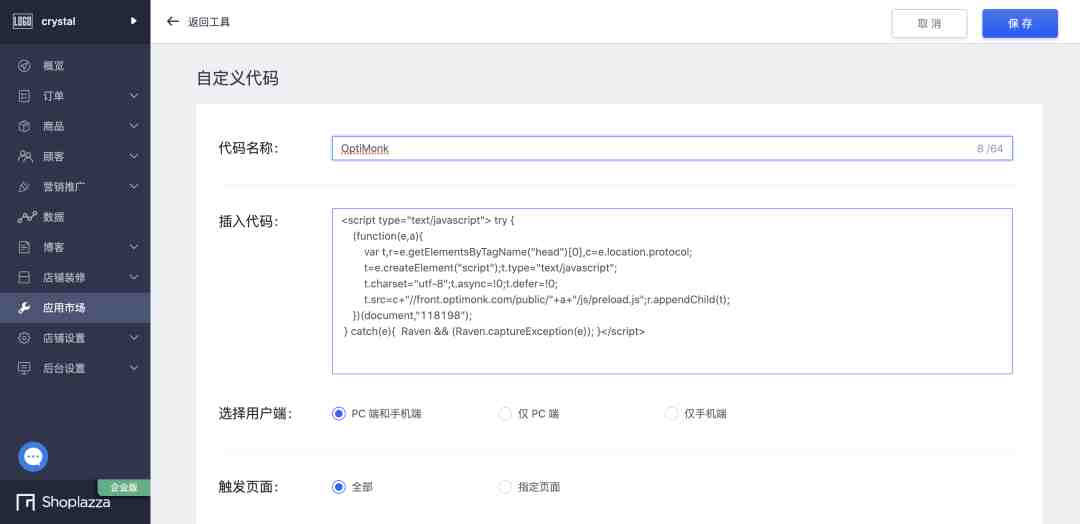
Task: Open the crystal store switcher arrow
Action: point(134,21)
